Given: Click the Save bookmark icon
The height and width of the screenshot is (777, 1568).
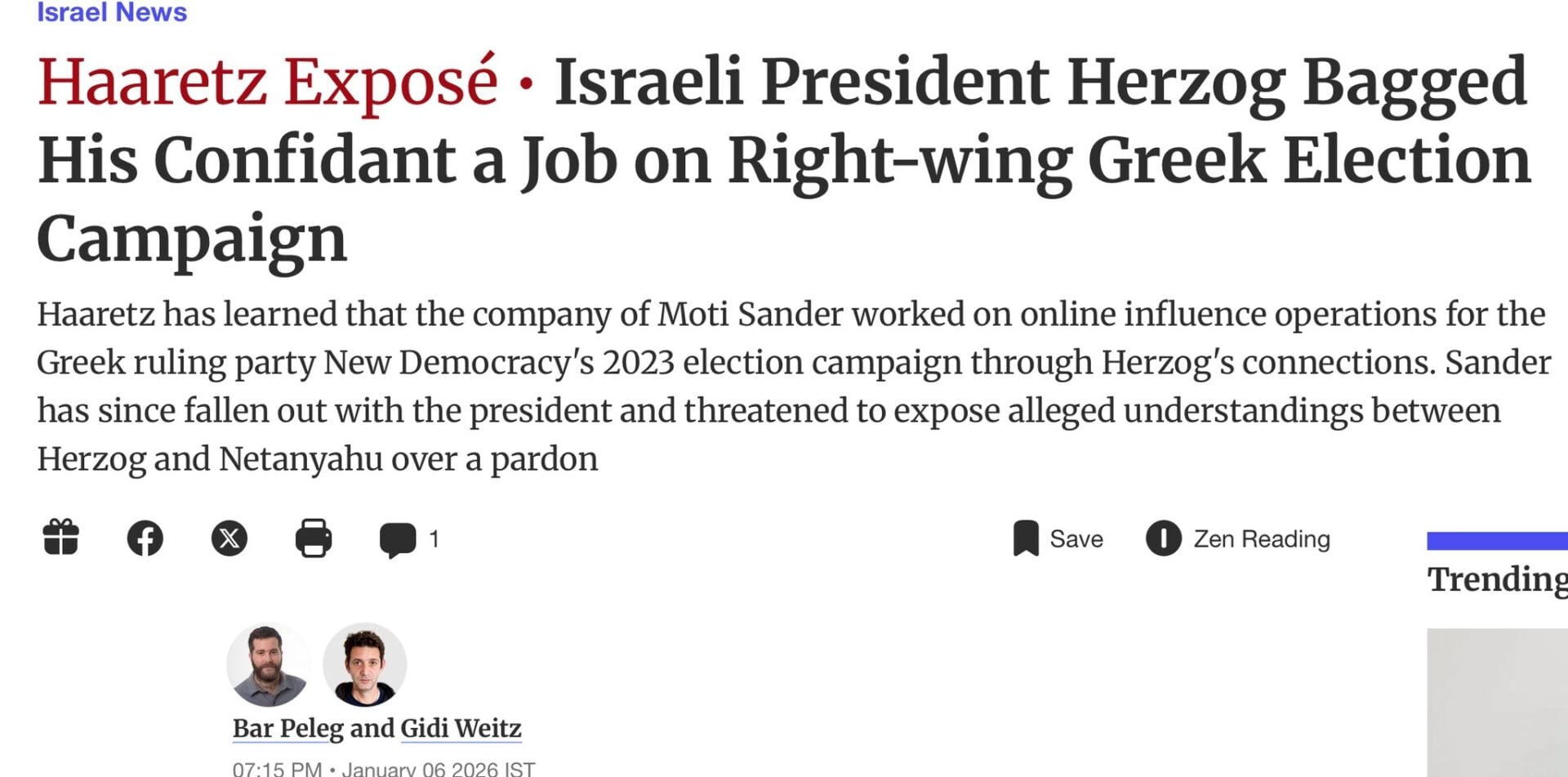Looking at the screenshot, I should coord(1026,538).
